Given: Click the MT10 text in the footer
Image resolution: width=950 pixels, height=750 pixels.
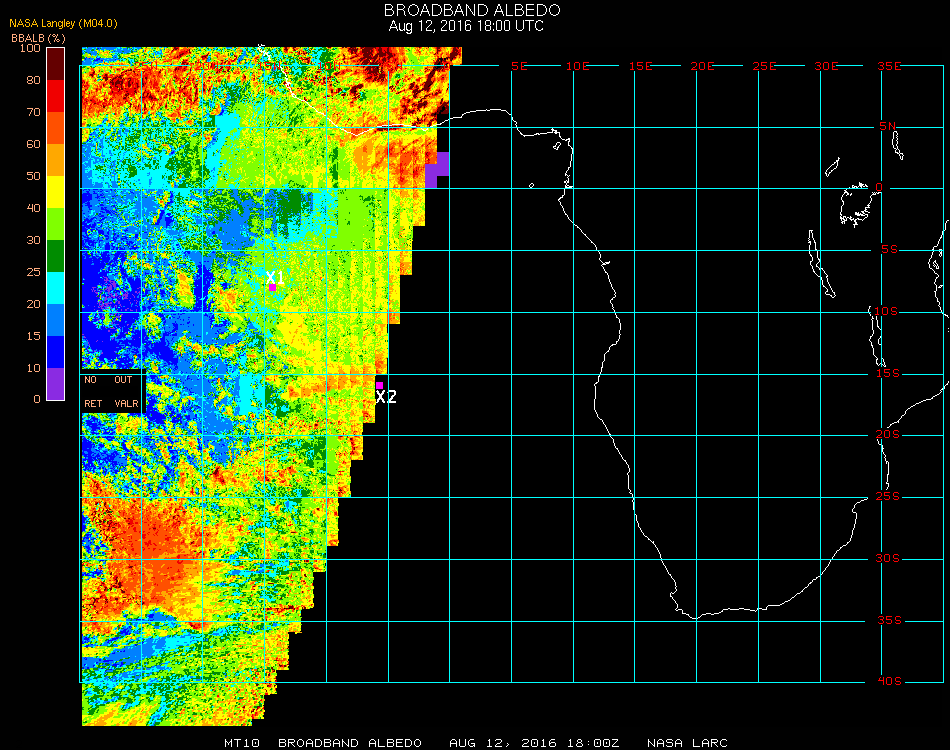Looking at the screenshot, I should pos(242,743).
